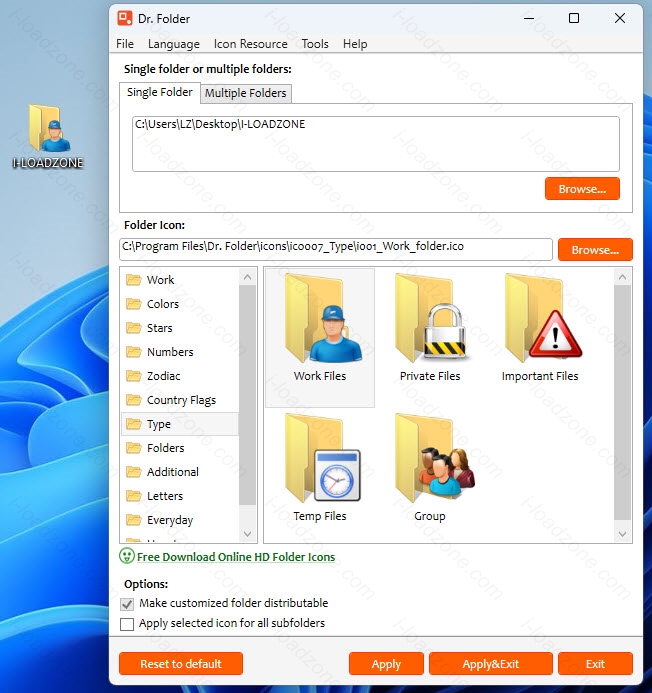Click the icon preview pane scrollbar thumb
Viewport: 652px width, 693px height.
pos(622,402)
